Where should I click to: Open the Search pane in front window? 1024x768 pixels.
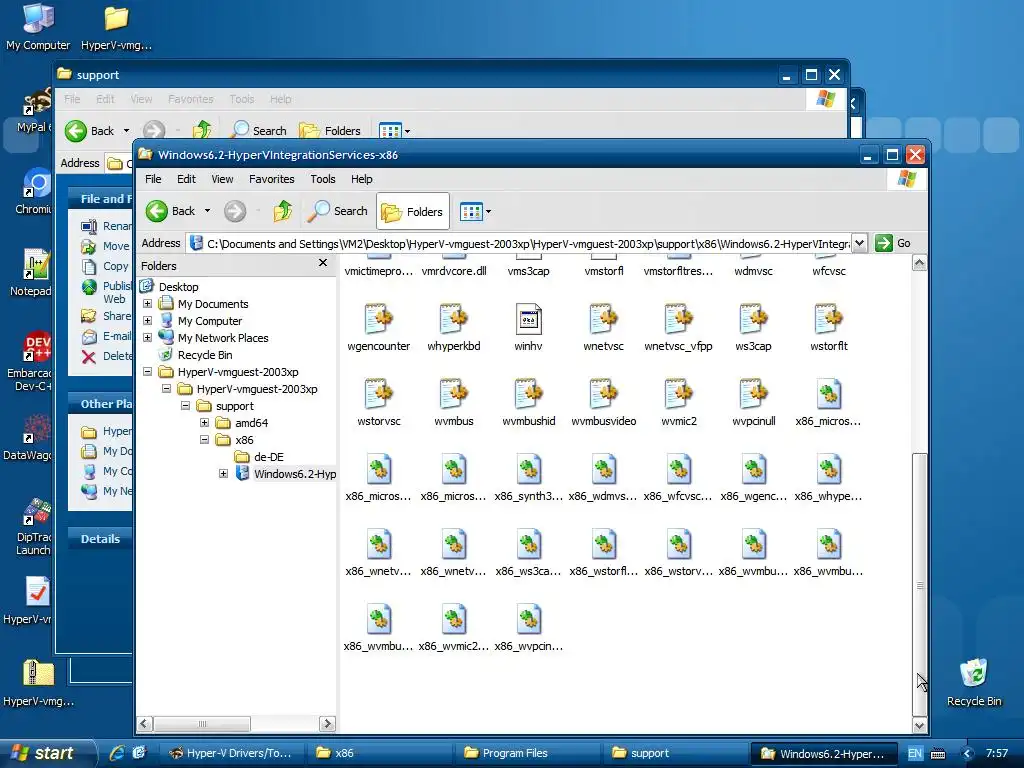click(338, 211)
